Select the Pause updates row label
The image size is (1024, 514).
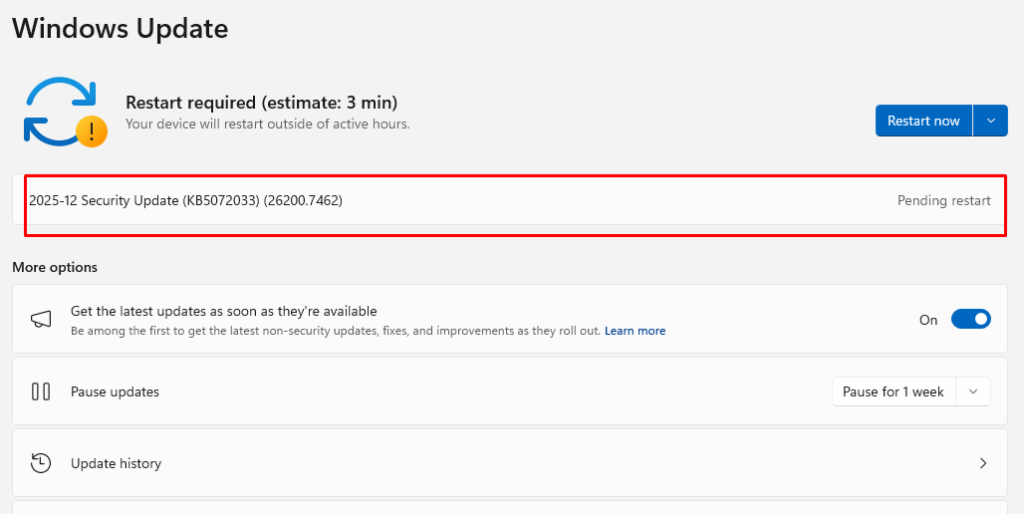tap(114, 392)
